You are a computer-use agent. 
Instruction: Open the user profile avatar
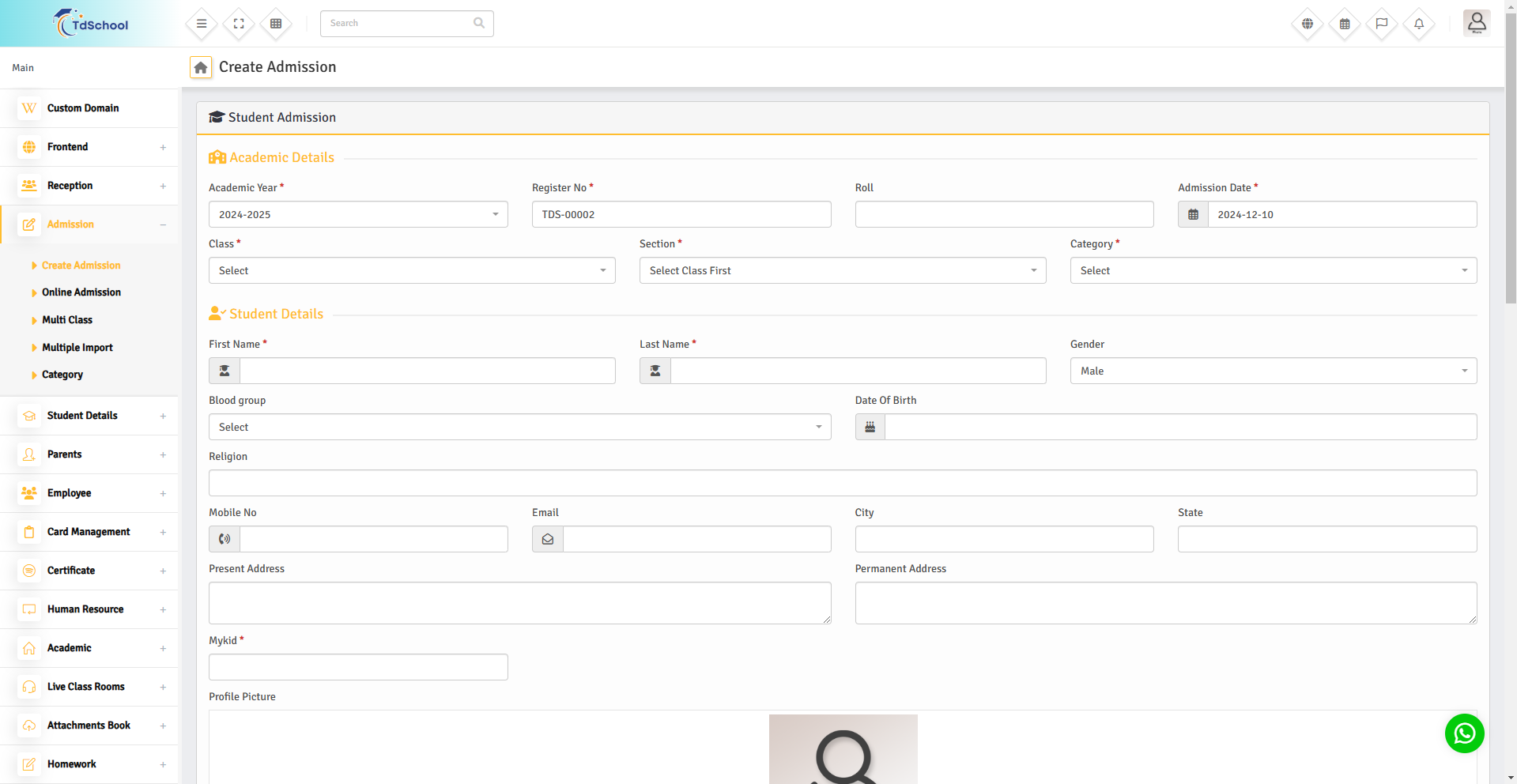(x=1476, y=24)
